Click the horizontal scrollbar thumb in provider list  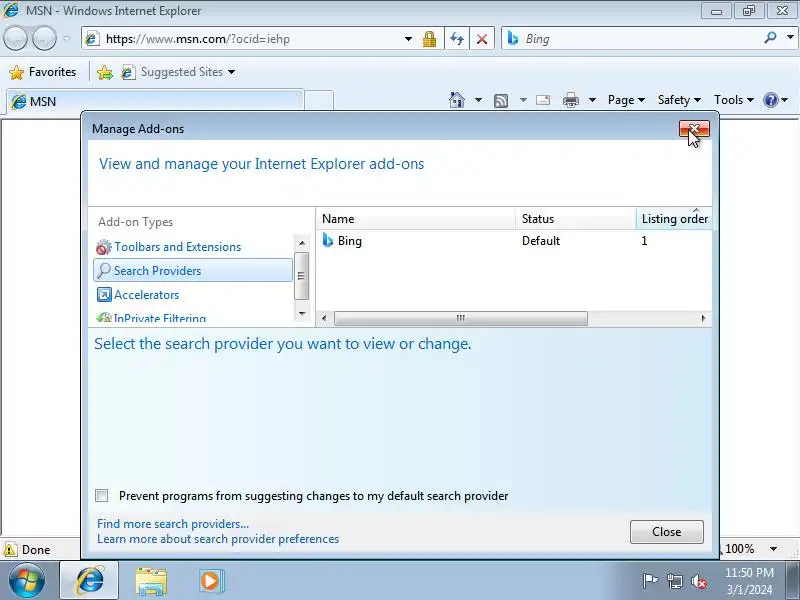(x=461, y=318)
